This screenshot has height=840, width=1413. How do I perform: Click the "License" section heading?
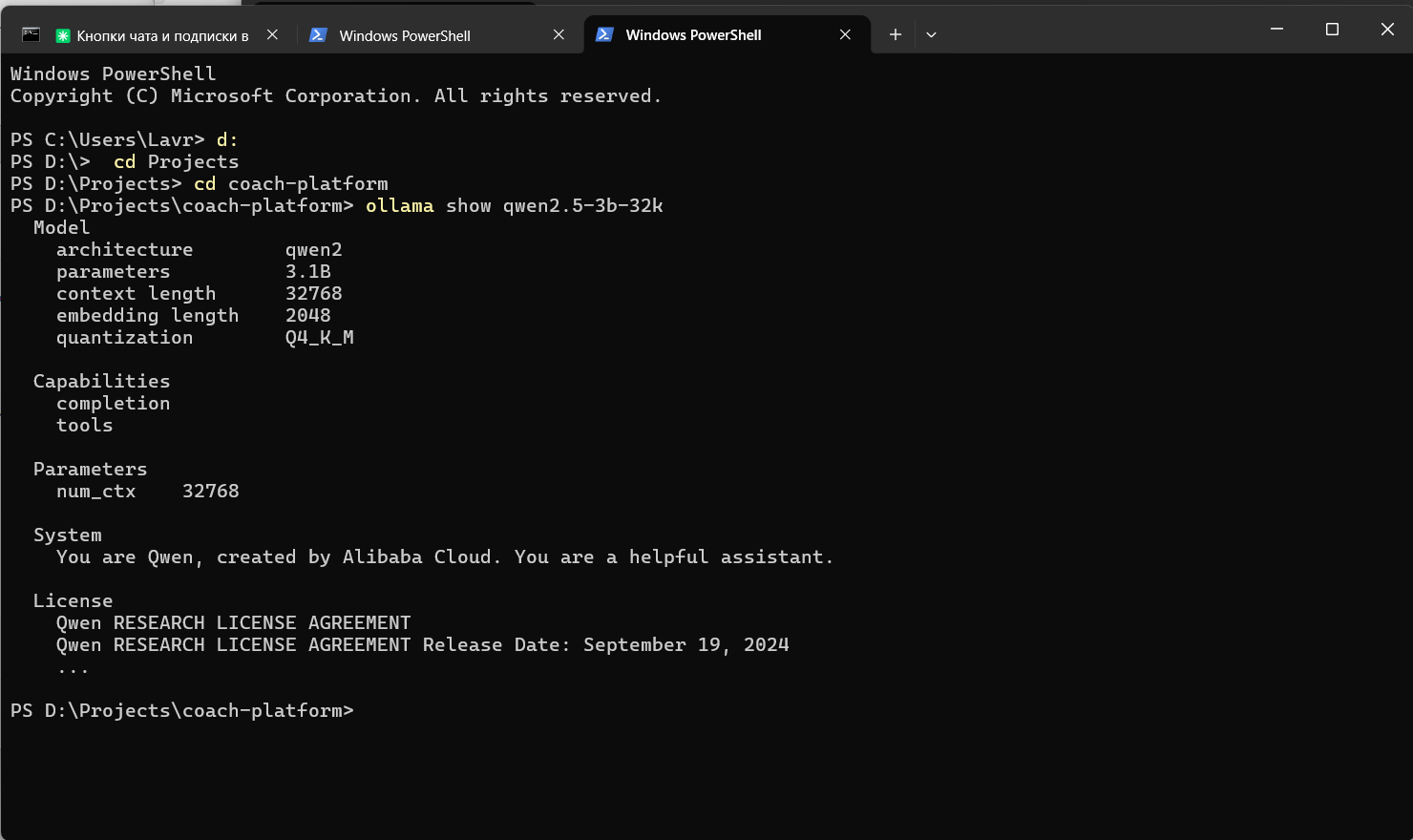coord(74,601)
